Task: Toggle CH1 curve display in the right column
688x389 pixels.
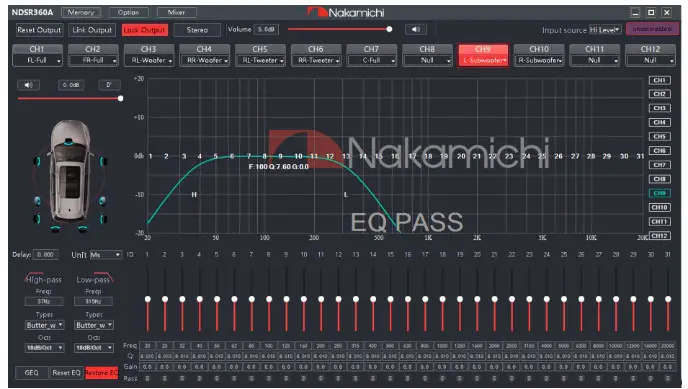Action: 659,80
